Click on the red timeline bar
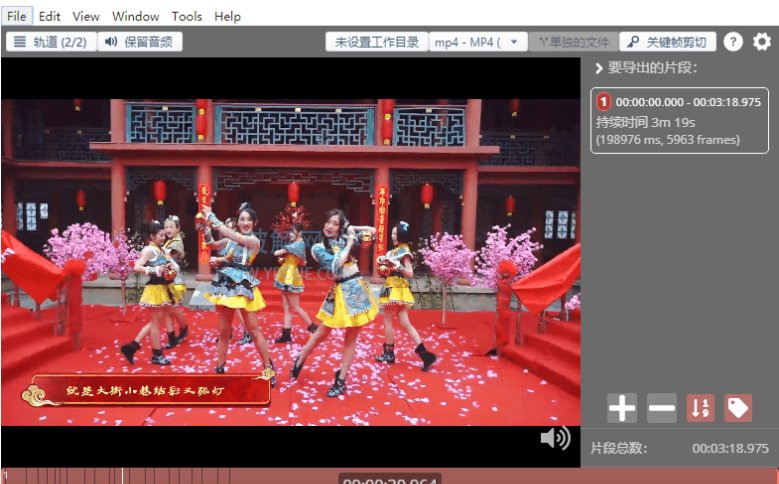 [x=390, y=476]
